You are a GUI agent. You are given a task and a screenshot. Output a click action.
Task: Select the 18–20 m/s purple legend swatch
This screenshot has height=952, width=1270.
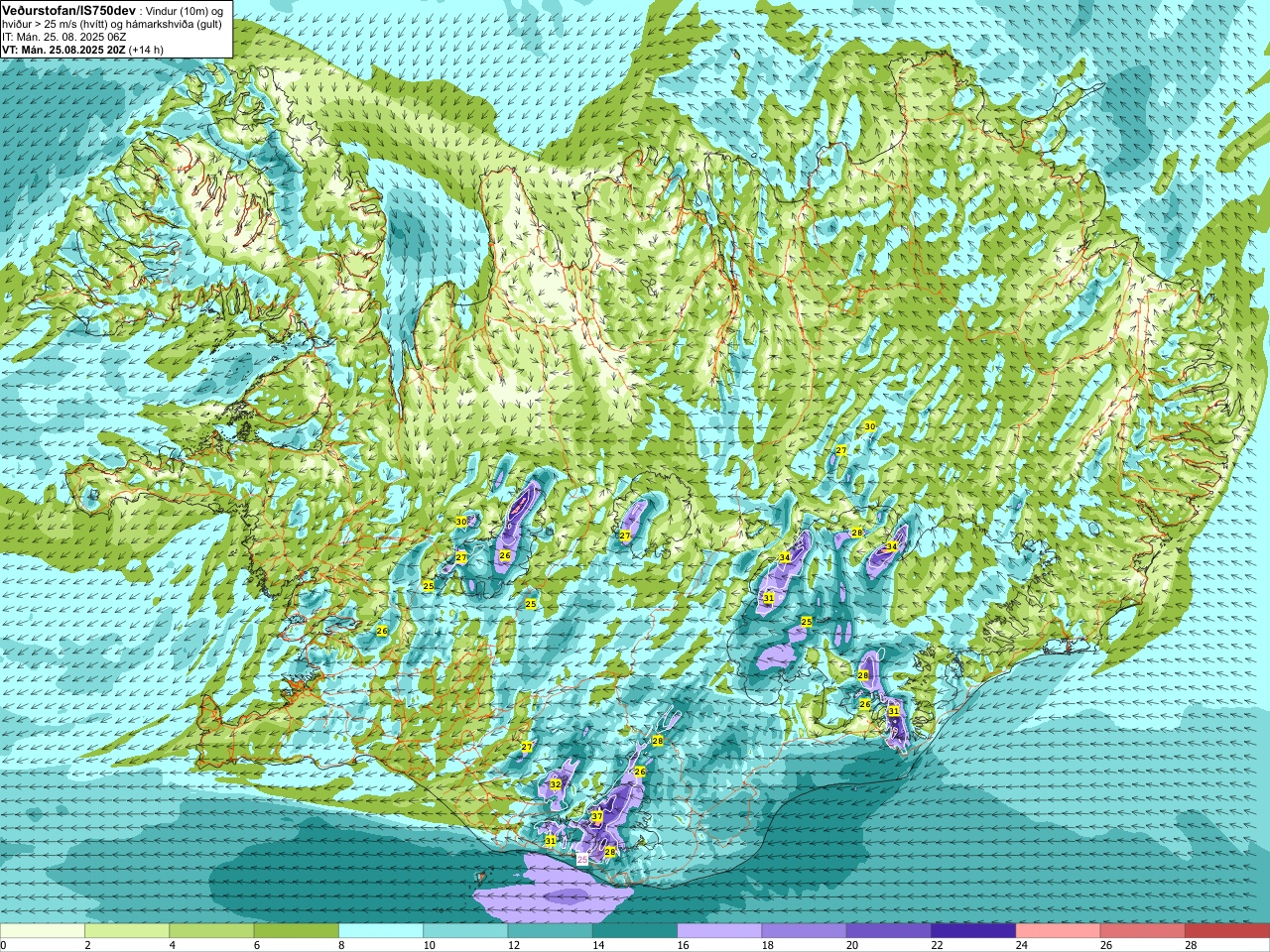(x=805, y=931)
